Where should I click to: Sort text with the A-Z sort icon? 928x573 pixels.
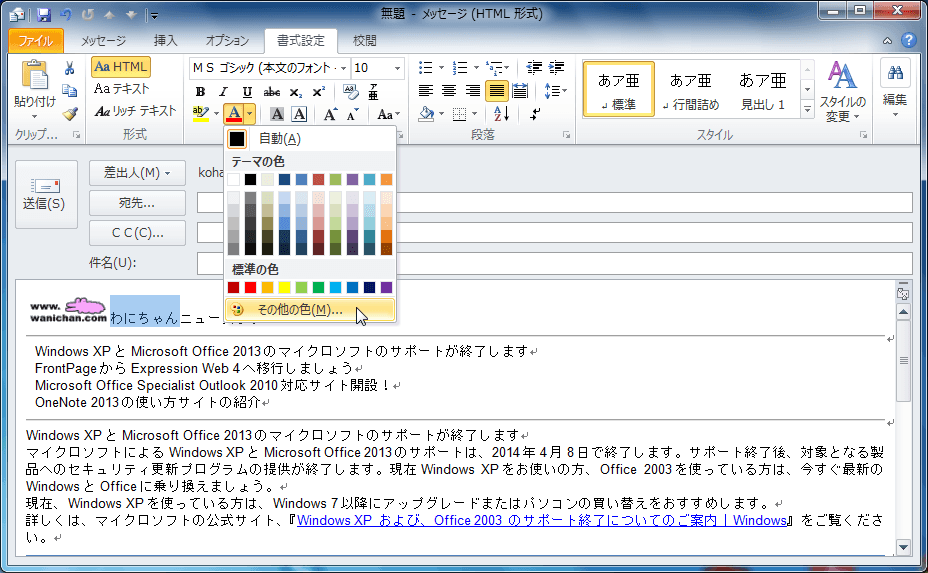(x=501, y=114)
